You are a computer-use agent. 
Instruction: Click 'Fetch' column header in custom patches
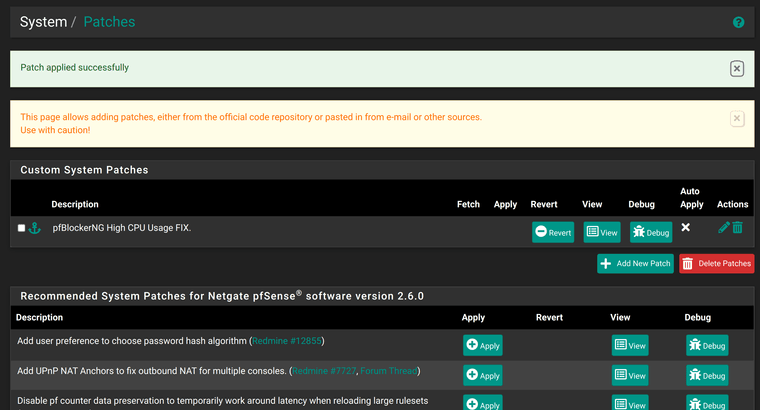[x=468, y=205]
